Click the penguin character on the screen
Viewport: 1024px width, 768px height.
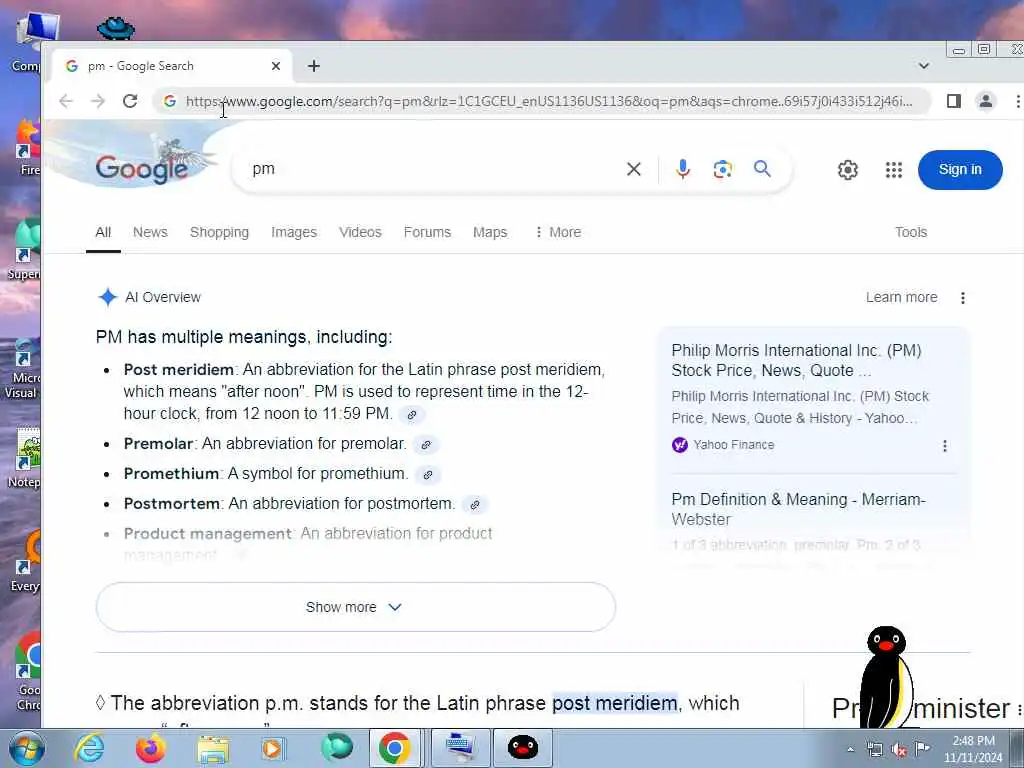pos(886,677)
